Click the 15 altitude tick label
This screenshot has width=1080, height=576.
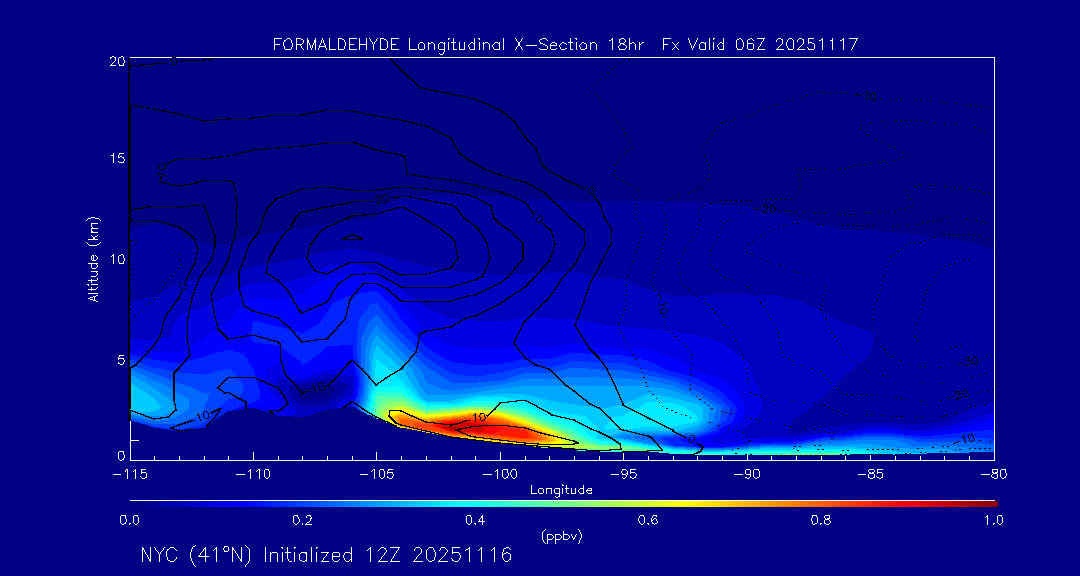click(116, 160)
